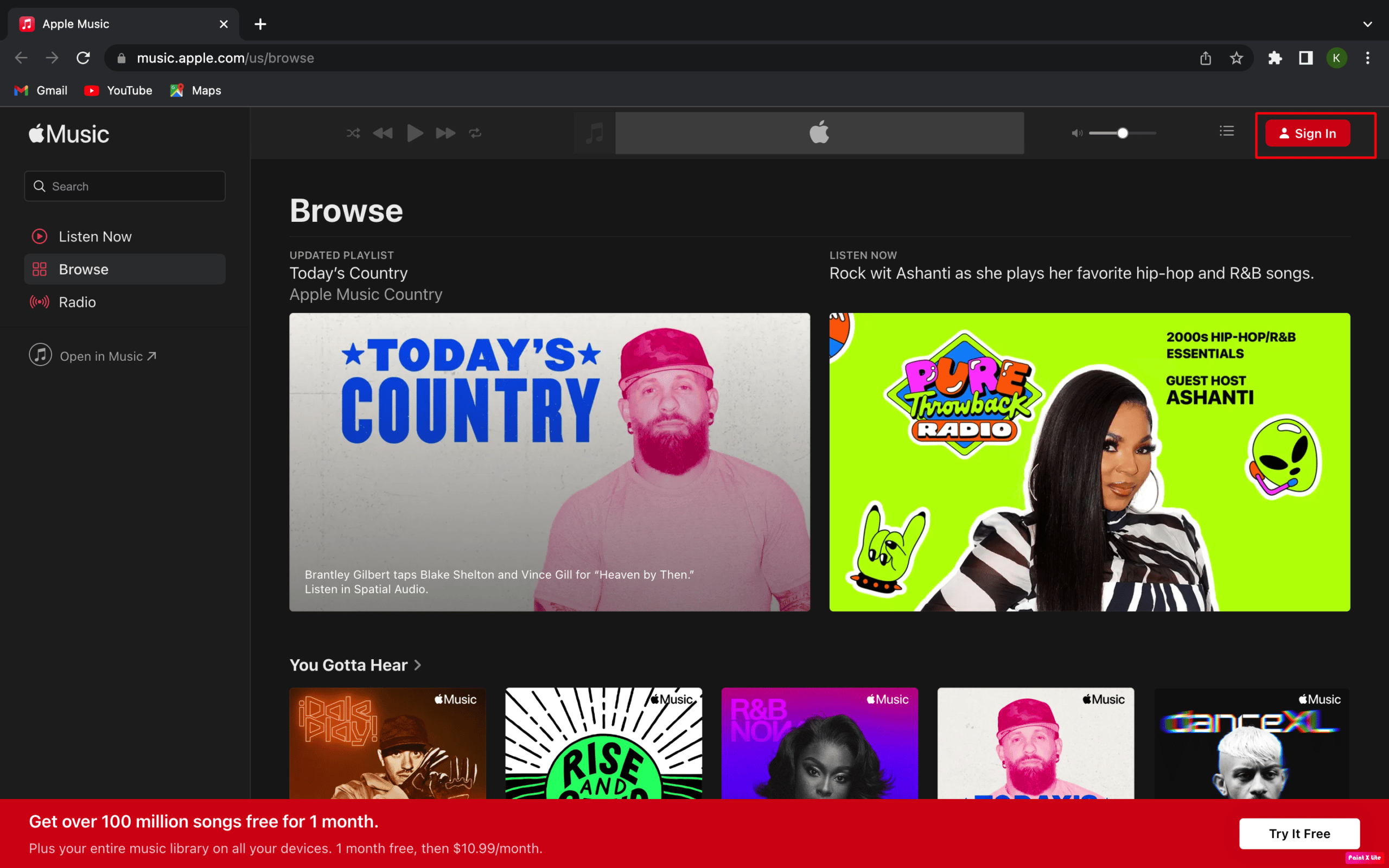1389x868 pixels.
Task: Focus the Search field
Action: click(125, 186)
